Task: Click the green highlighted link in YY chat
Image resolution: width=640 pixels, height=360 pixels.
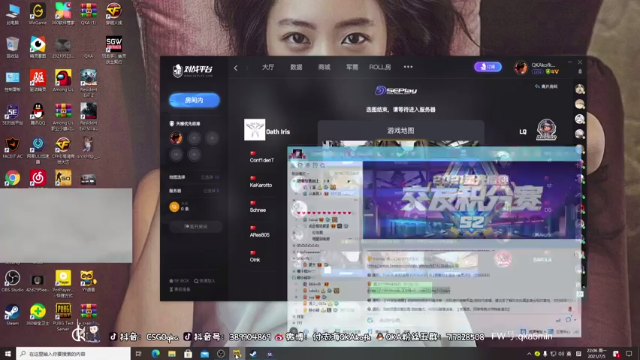Action: (x=408, y=291)
